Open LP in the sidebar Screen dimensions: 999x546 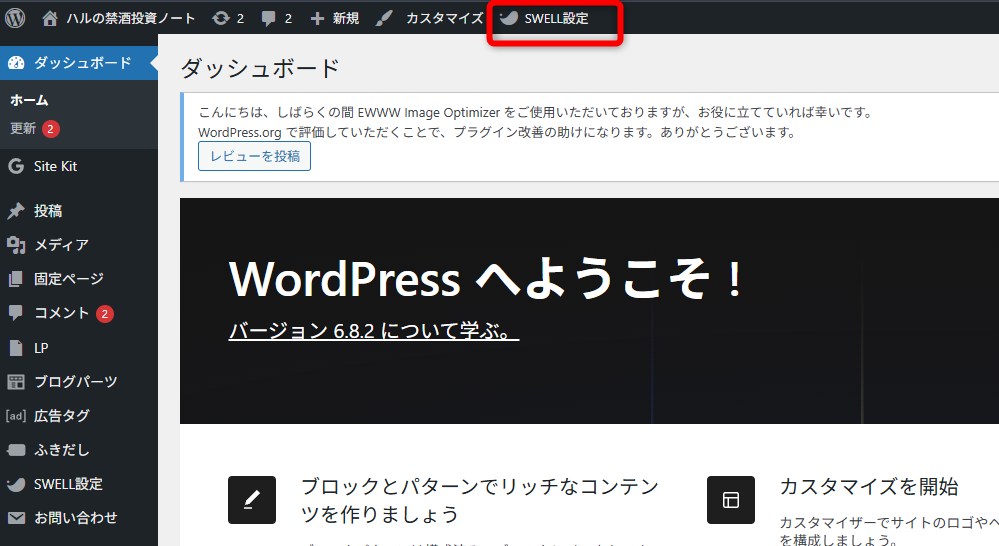(x=41, y=348)
